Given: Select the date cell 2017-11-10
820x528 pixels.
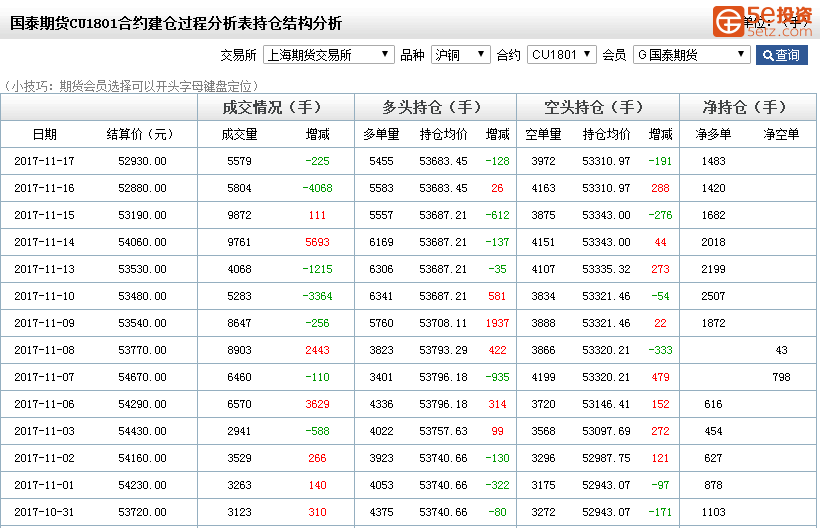Looking at the screenshot, I should 44,296.
